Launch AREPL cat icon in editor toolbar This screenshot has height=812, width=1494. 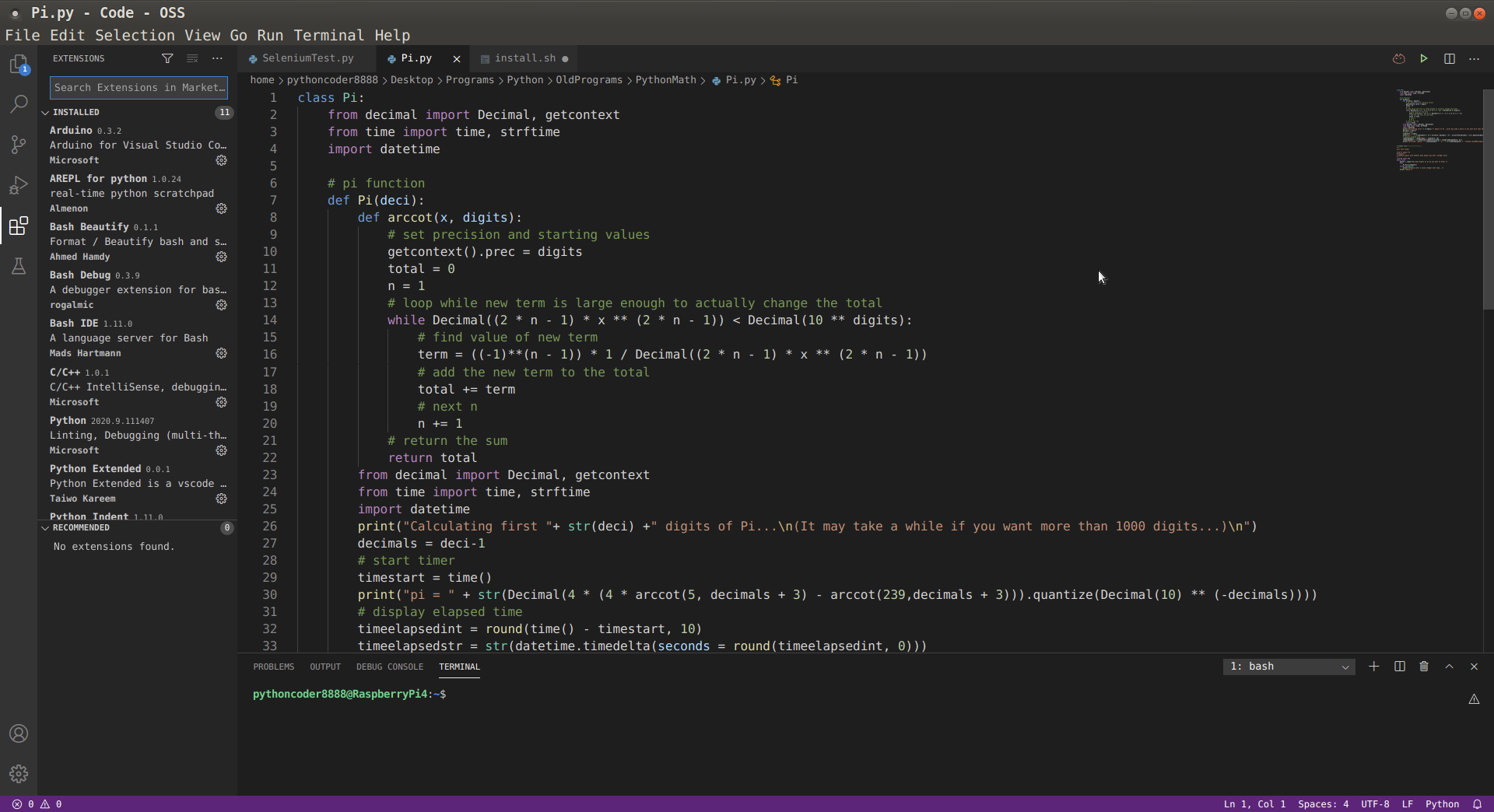click(1399, 58)
